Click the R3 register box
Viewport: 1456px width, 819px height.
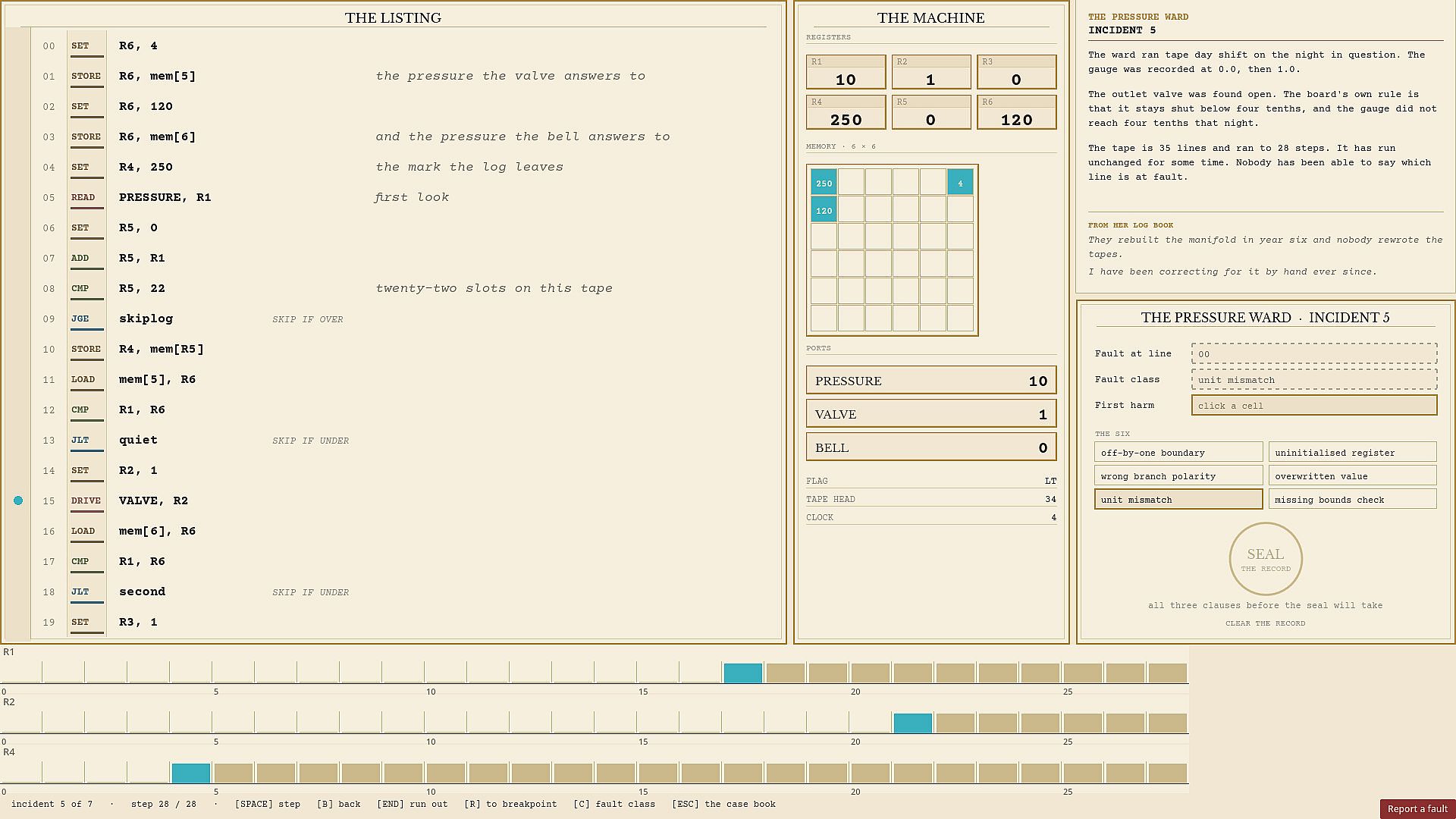[1016, 72]
